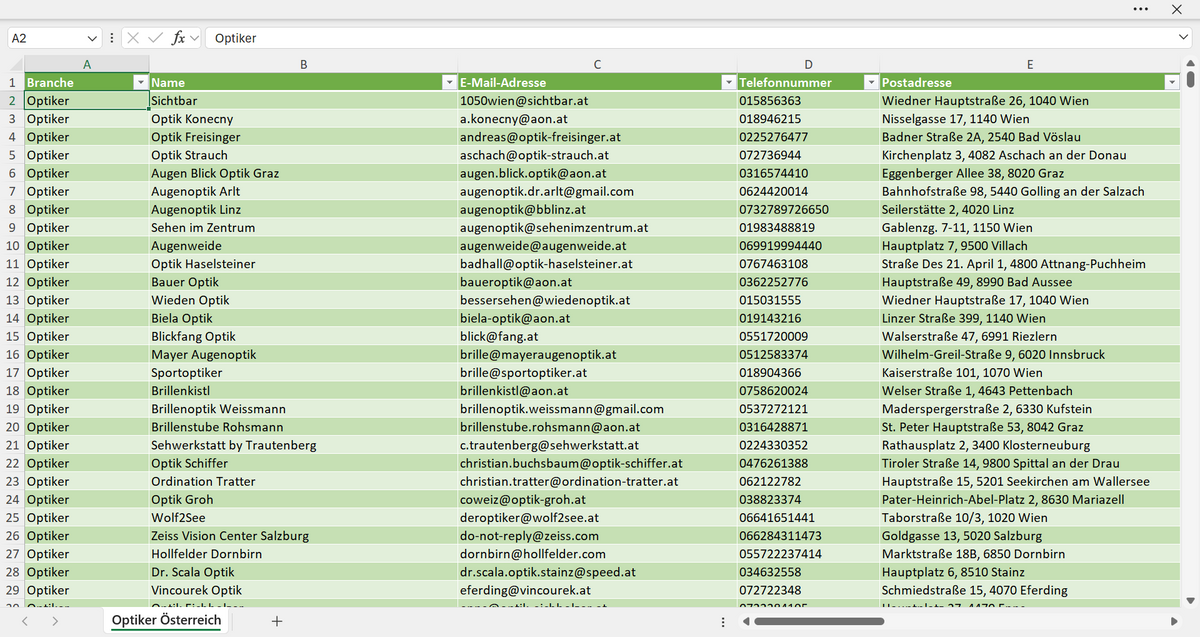Click the sheet tab bar options dots

(723, 622)
